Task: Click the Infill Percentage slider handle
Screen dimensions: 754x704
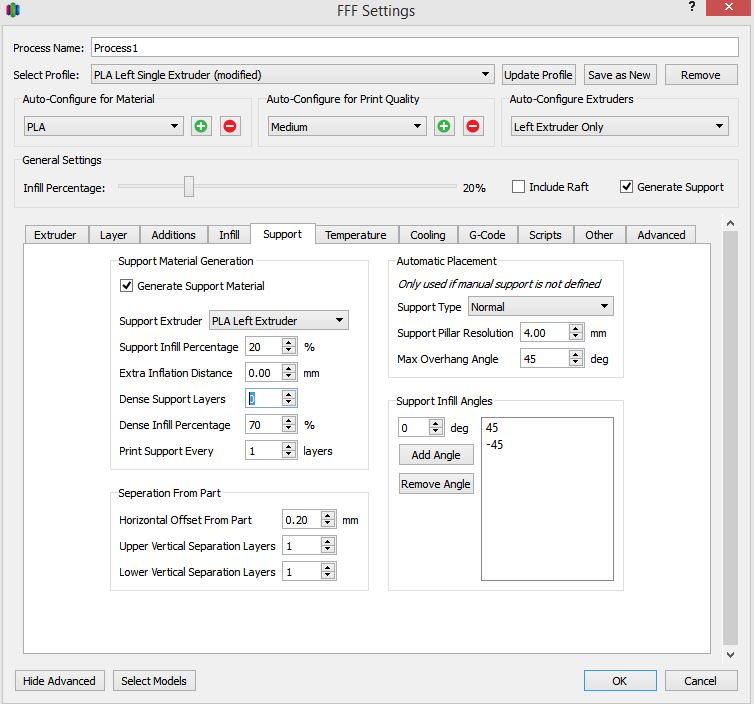Action: point(188,187)
